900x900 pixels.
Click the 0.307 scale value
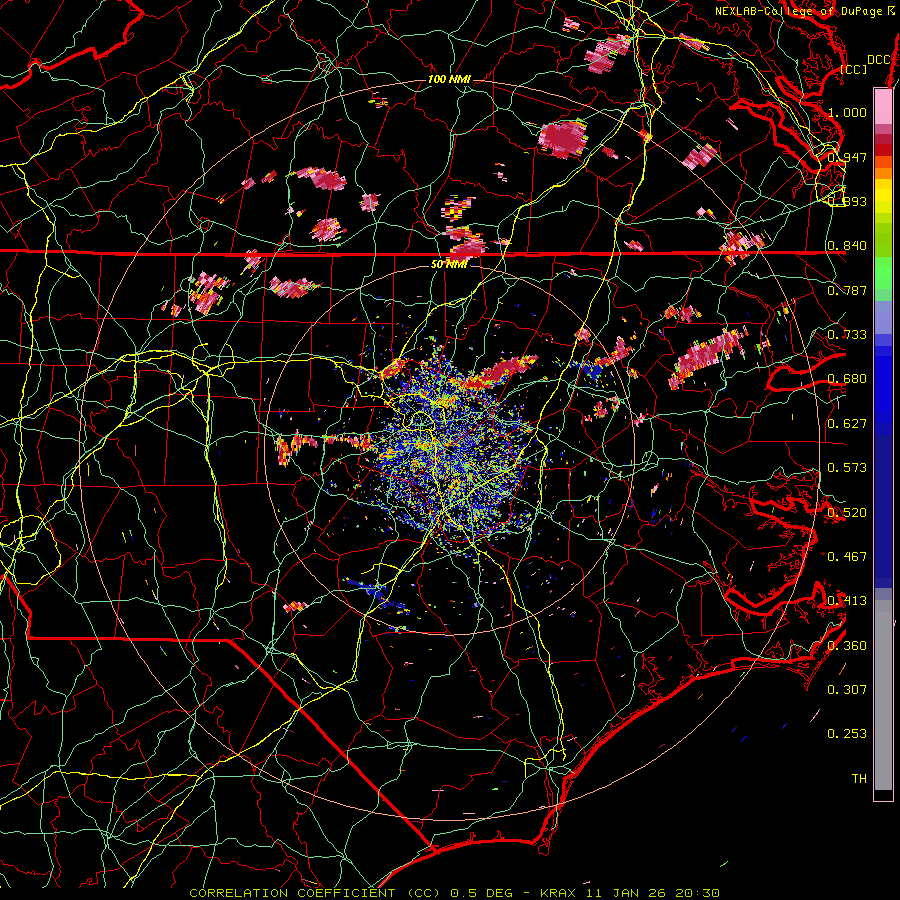(x=847, y=689)
